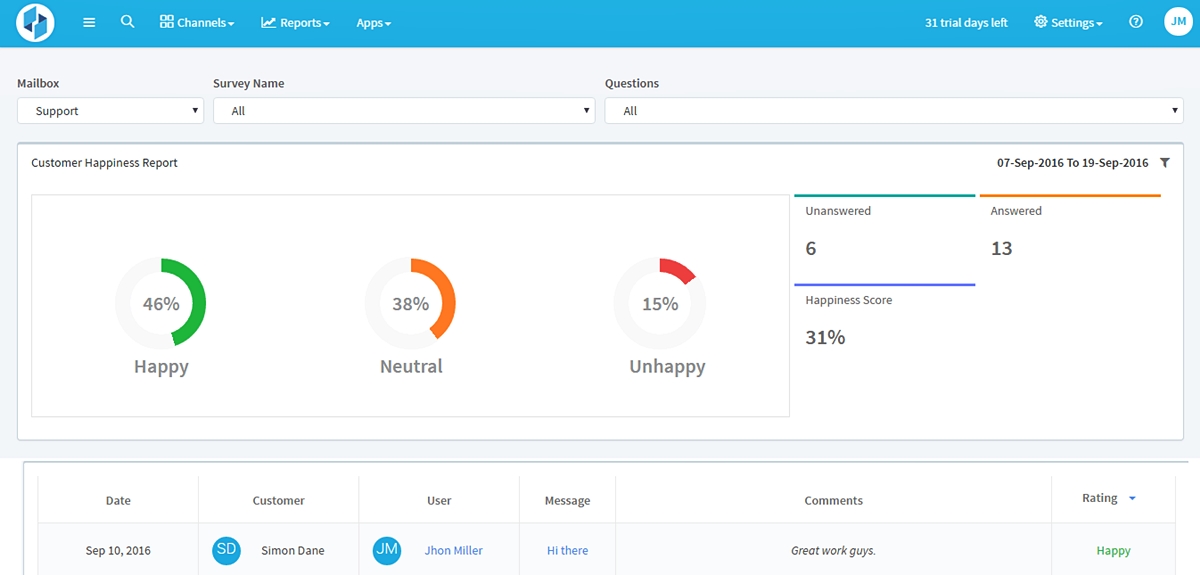Open the Reports menu
This screenshot has width=1200, height=575.
[x=295, y=22]
